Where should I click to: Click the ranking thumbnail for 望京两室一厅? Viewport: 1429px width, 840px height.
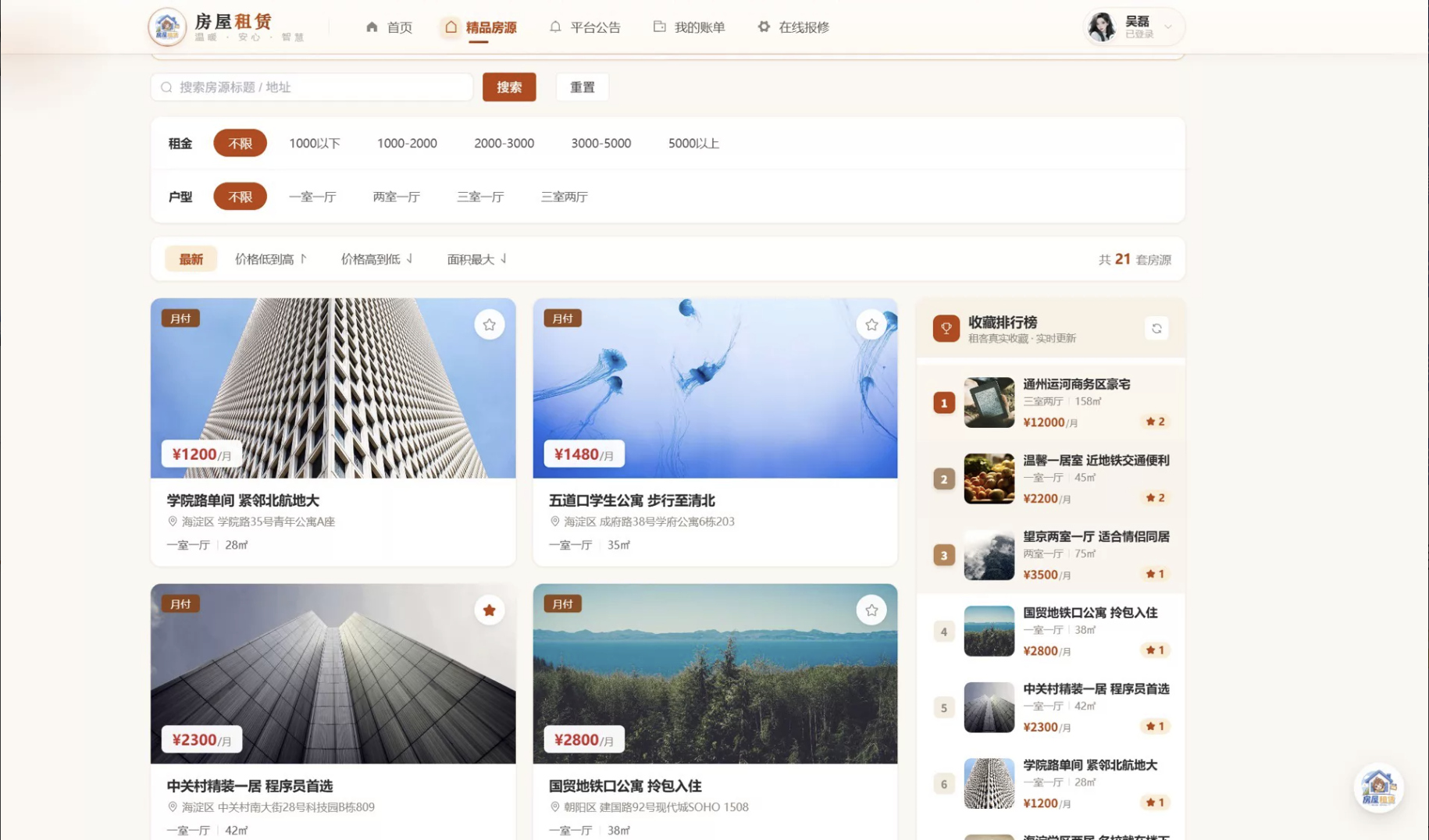click(x=989, y=555)
